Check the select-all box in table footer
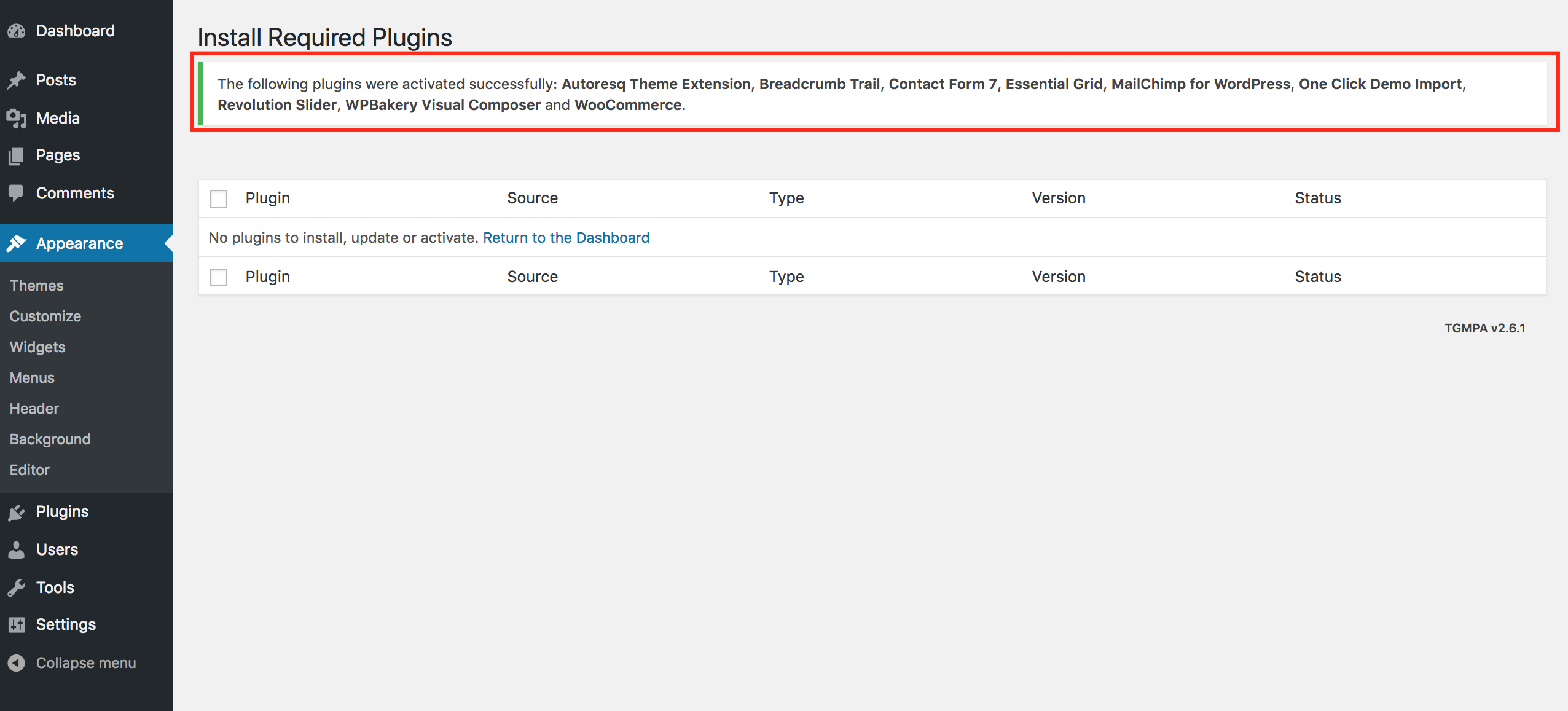The height and width of the screenshot is (711, 1568). point(219,277)
